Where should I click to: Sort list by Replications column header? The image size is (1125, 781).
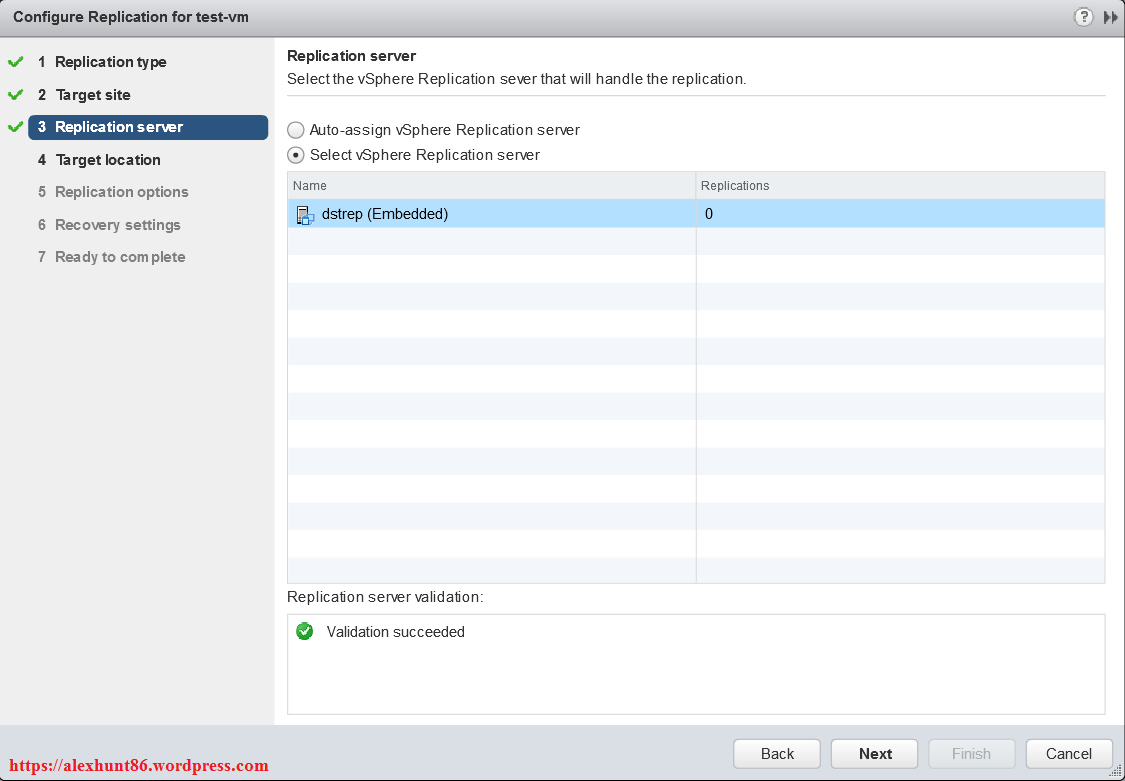(900, 186)
